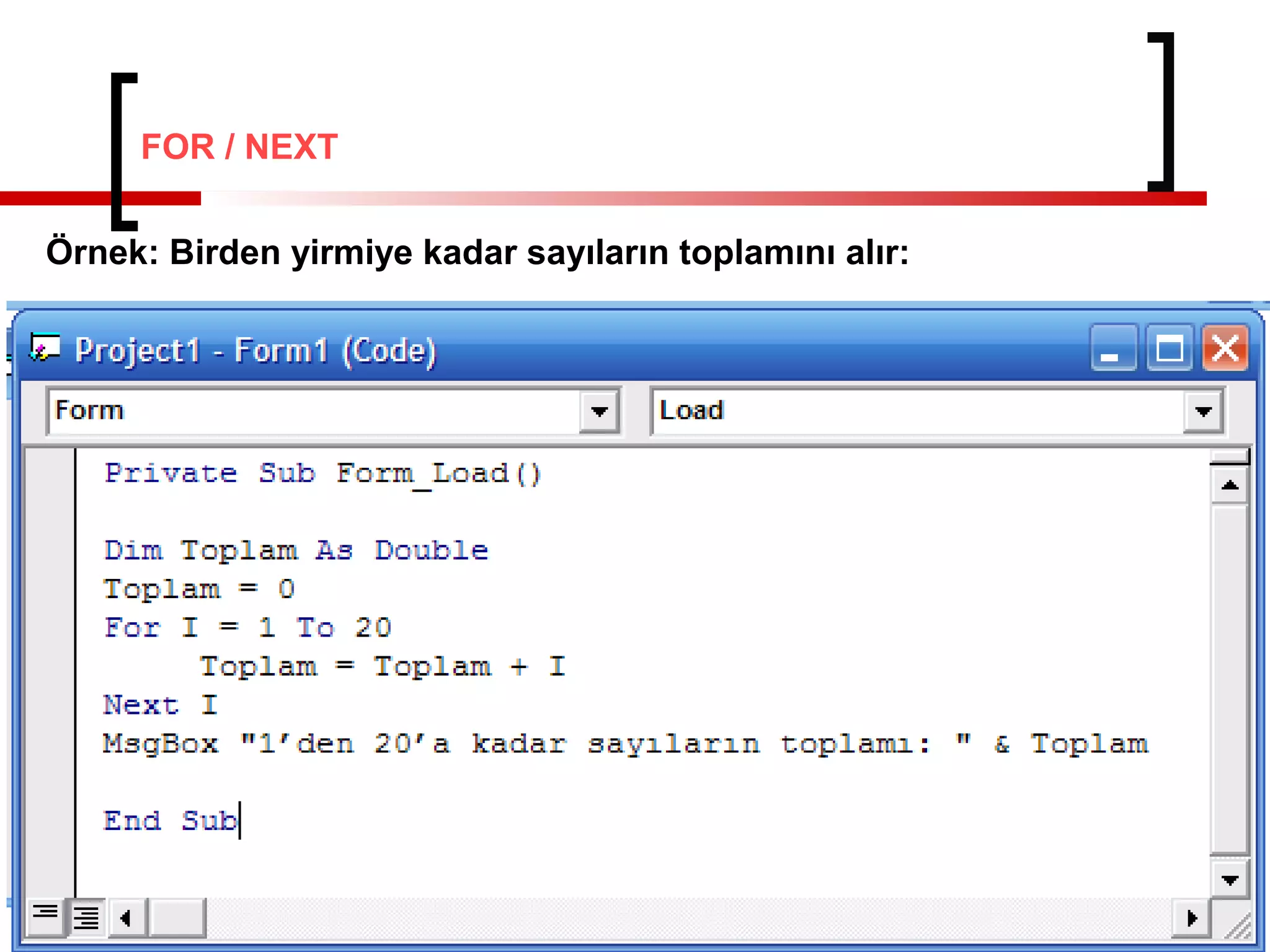Switch to Procedure View
Viewport: 1270px width, 952px height.
(45, 917)
